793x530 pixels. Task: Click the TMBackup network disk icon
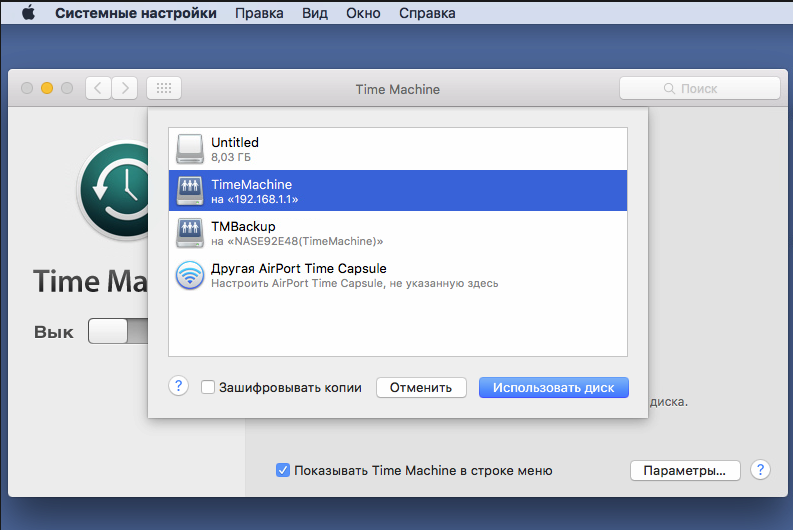189,233
